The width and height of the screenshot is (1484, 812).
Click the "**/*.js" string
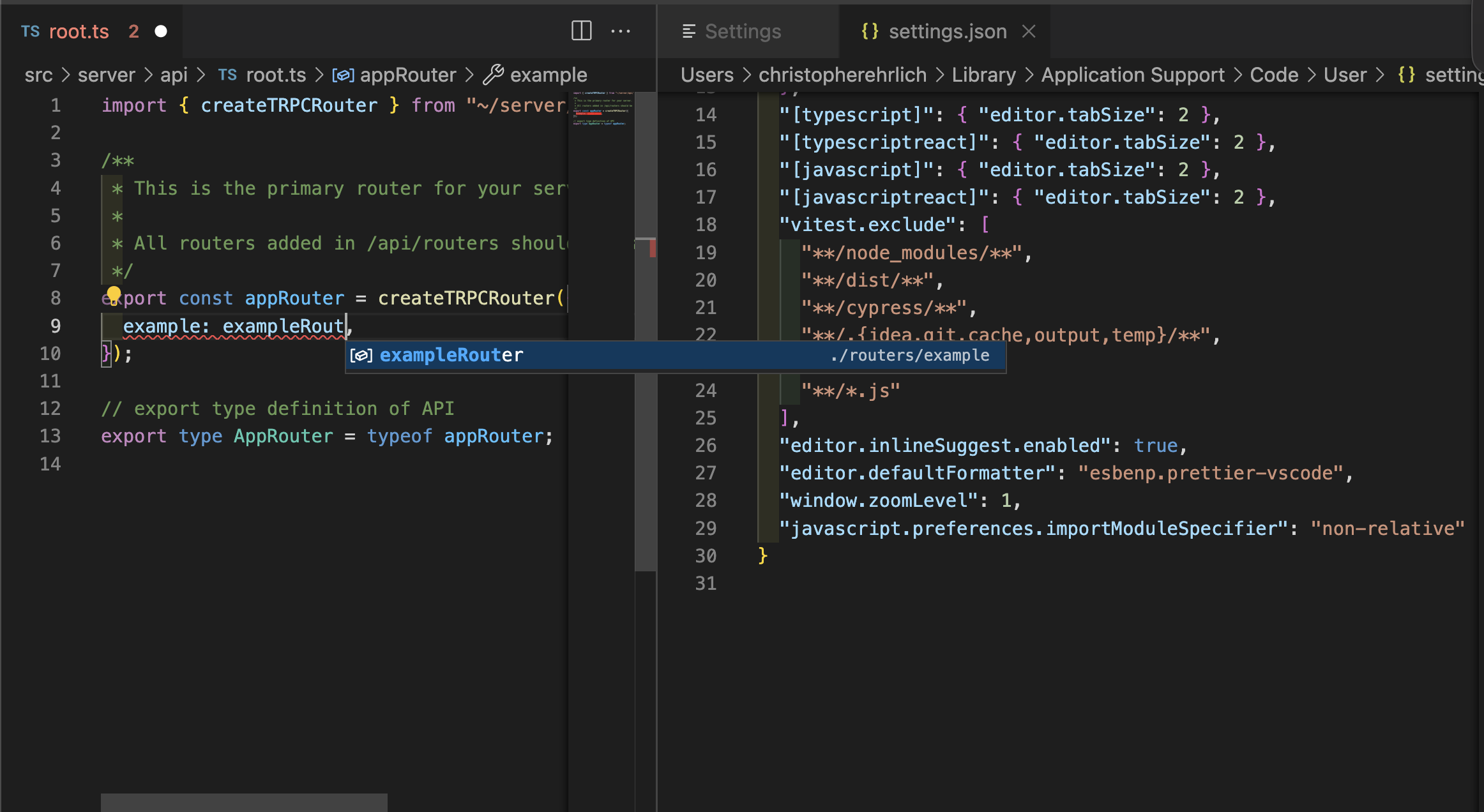pos(851,391)
